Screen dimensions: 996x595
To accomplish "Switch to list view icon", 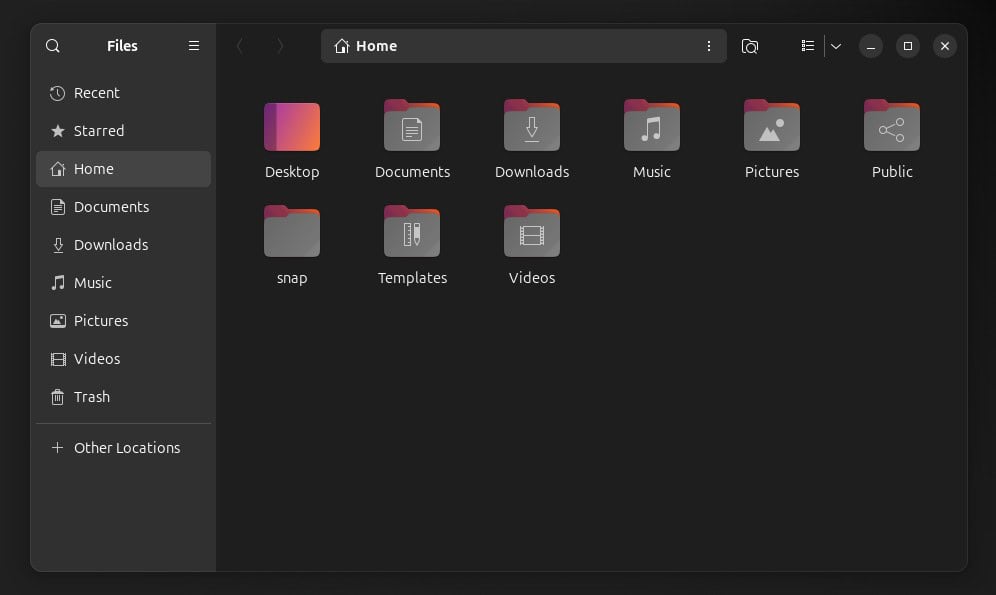I will [807, 46].
